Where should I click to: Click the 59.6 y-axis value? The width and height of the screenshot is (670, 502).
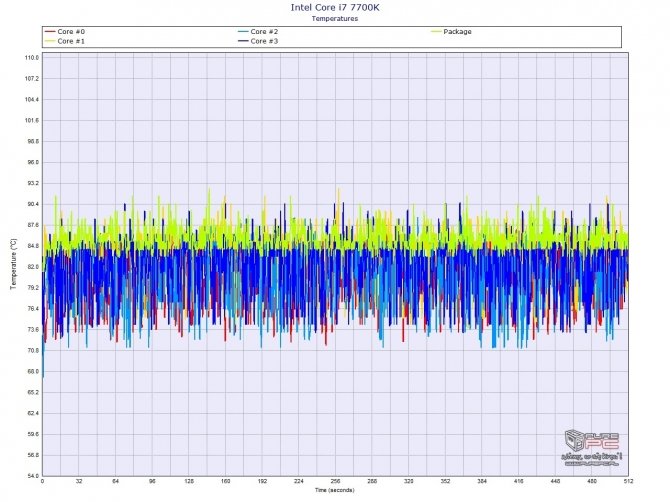coord(32,434)
